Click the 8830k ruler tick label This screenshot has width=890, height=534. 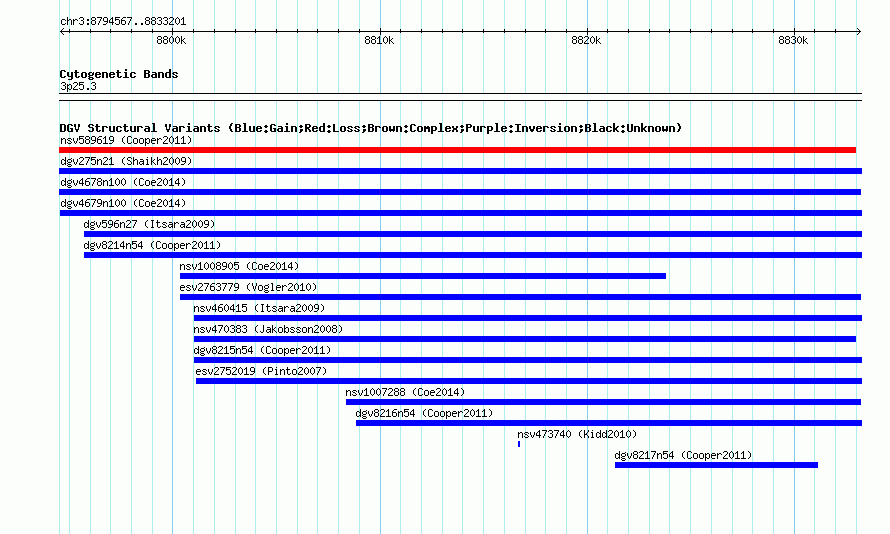[x=794, y=40]
